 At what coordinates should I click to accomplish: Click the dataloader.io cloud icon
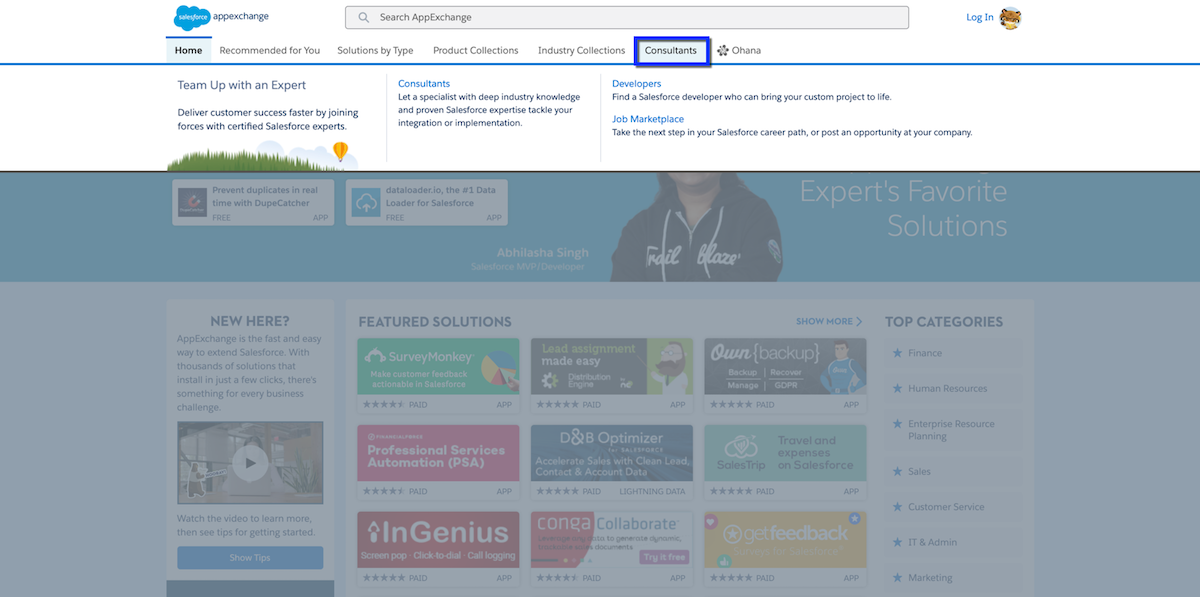pyautogui.click(x=366, y=203)
